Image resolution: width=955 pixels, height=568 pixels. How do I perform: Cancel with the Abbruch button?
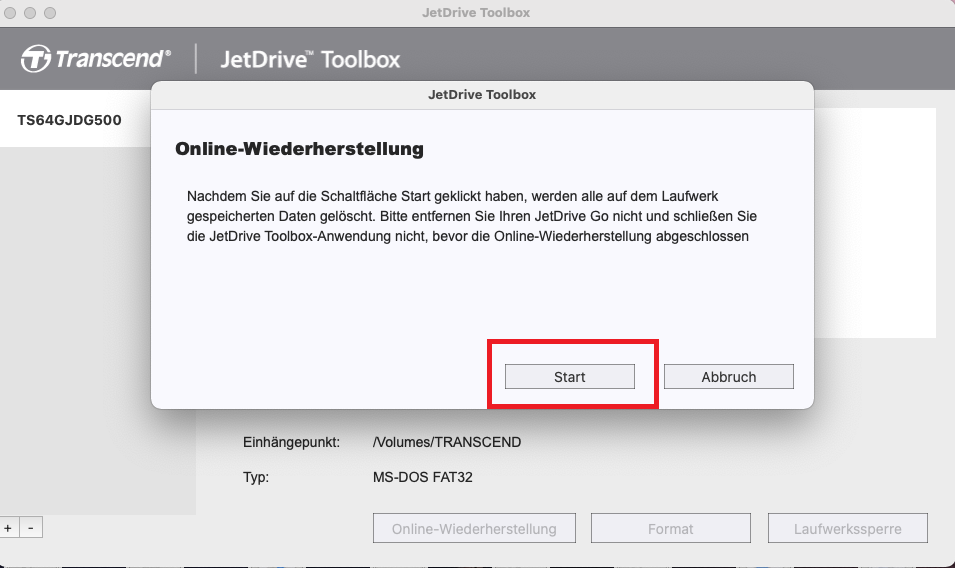[728, 376]
